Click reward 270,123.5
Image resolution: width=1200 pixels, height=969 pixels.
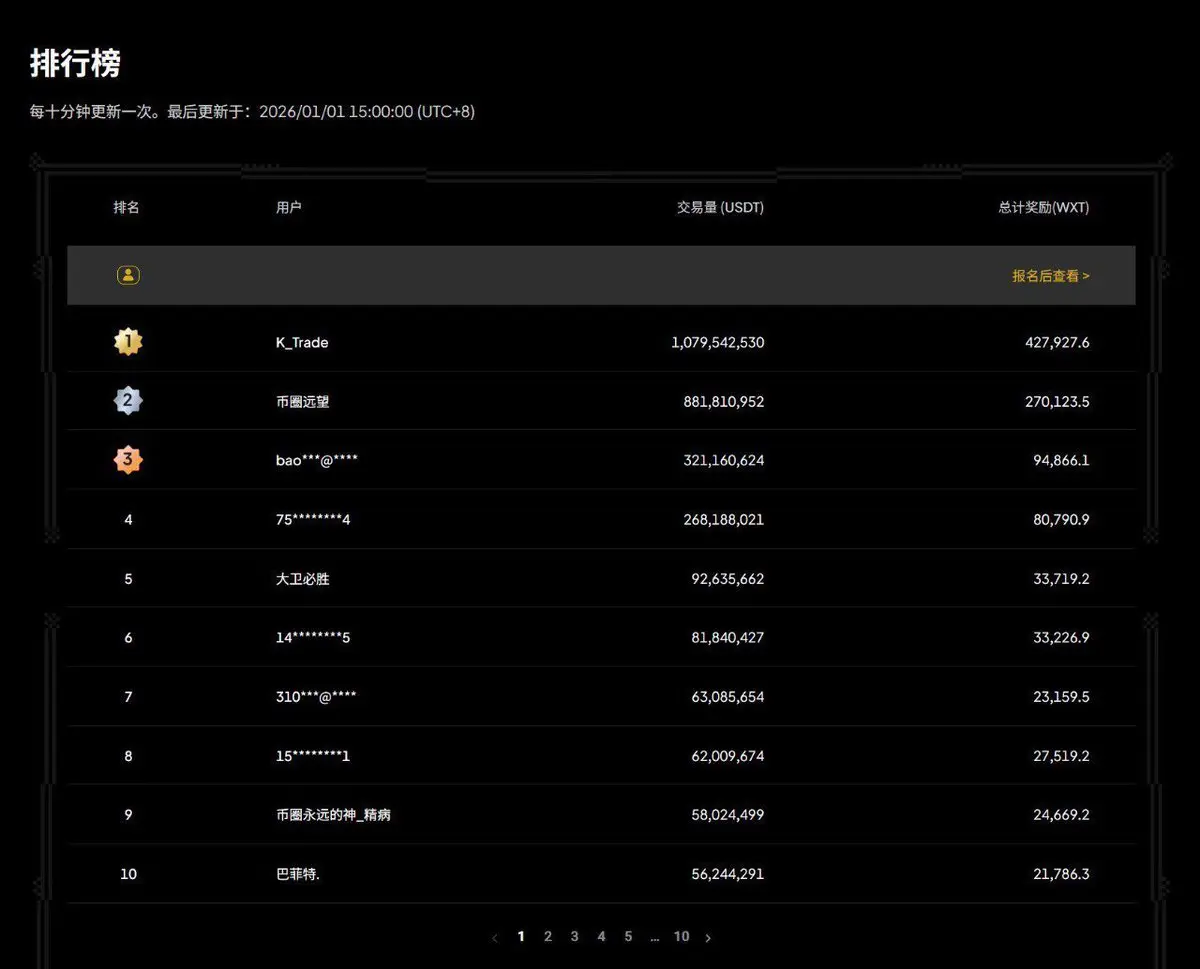(1058, 401)
